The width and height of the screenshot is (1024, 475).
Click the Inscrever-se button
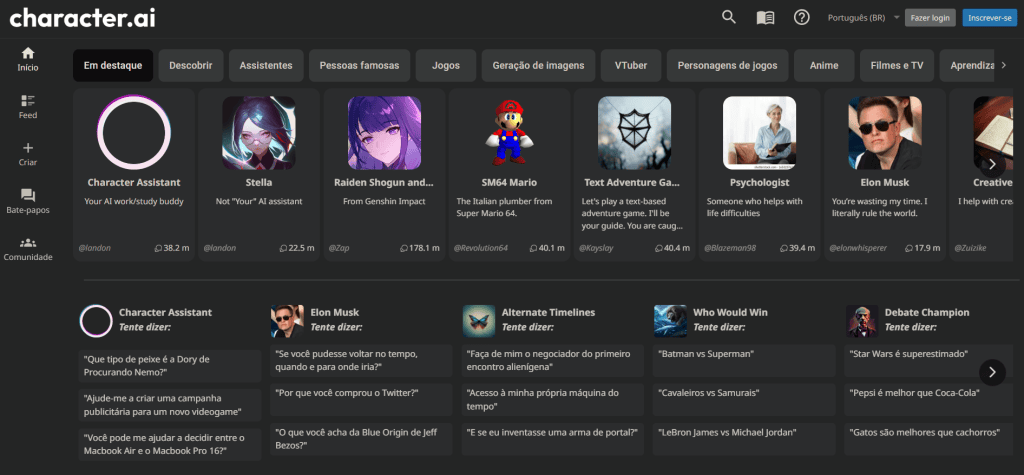(x=990, y=18)
